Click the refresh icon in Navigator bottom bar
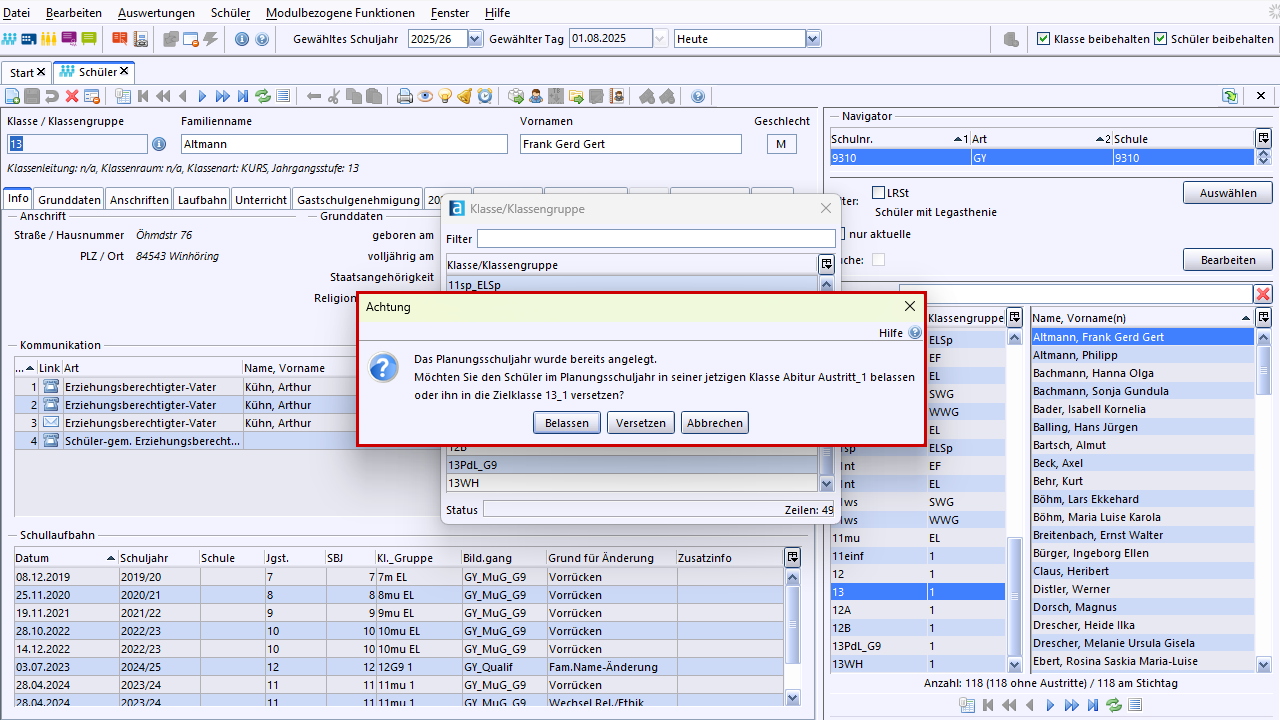 1114,705
